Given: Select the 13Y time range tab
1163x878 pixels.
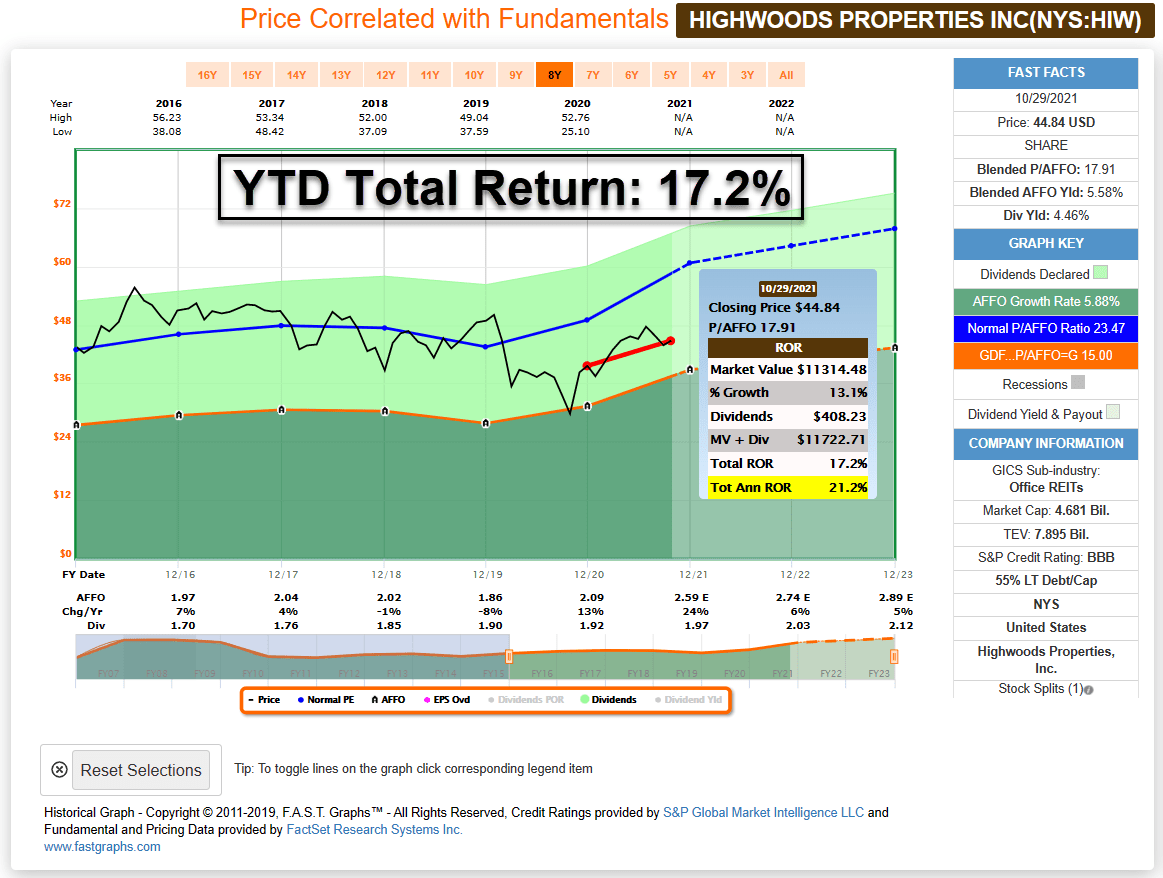Looking at the screenshot, I should click(341, 75).
